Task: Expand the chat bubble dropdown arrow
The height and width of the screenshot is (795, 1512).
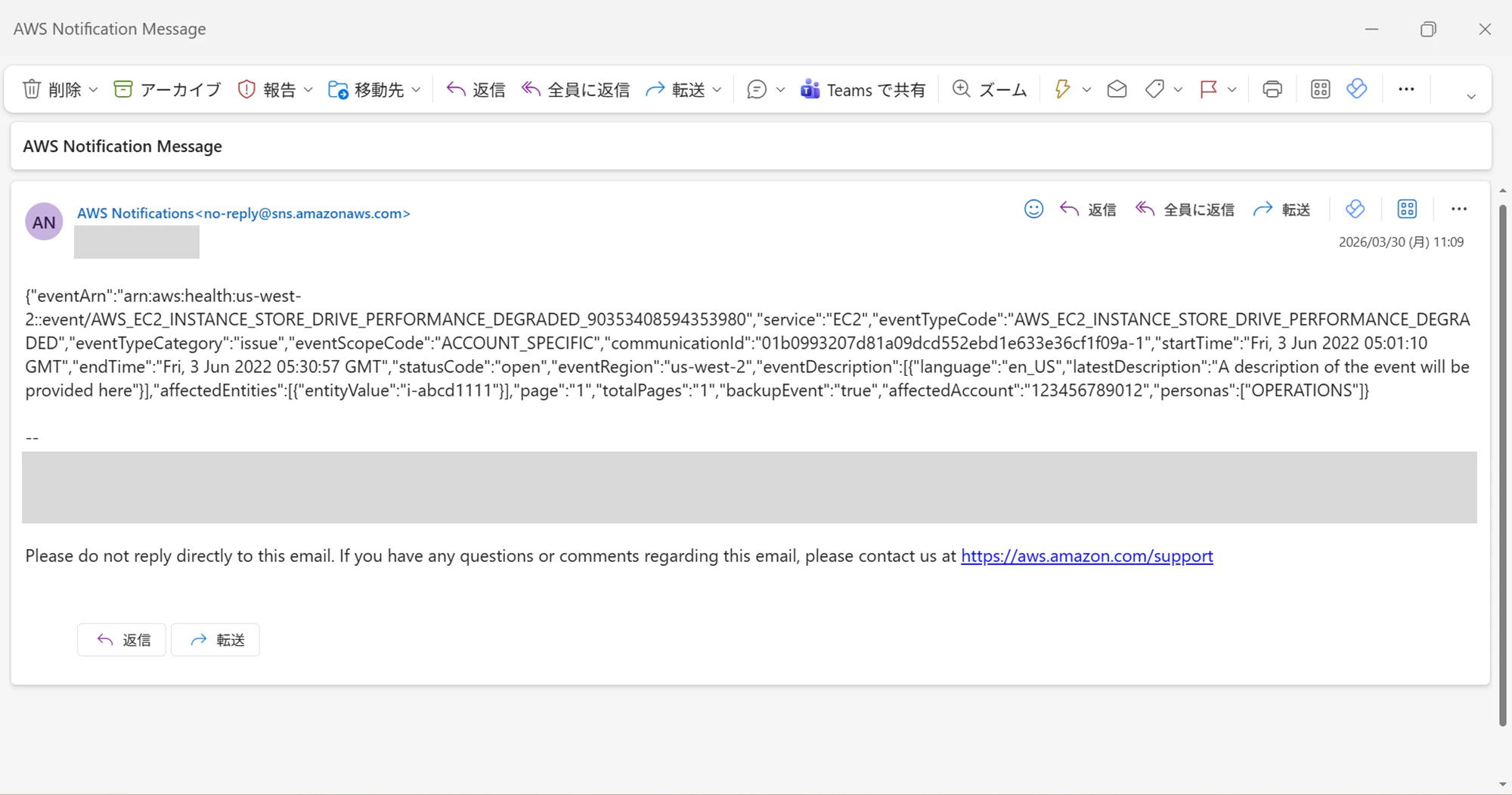Action: (781, 89)
